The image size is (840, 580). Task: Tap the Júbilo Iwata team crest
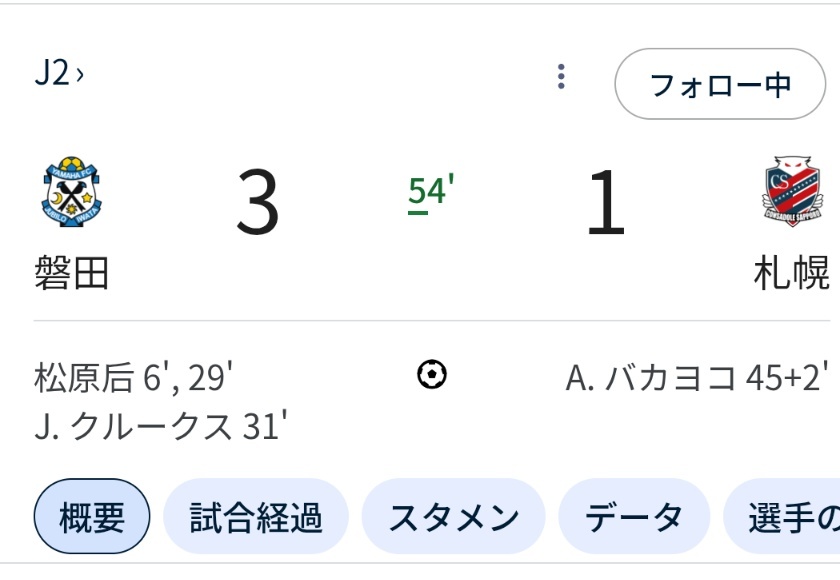(x=72, y=191)
